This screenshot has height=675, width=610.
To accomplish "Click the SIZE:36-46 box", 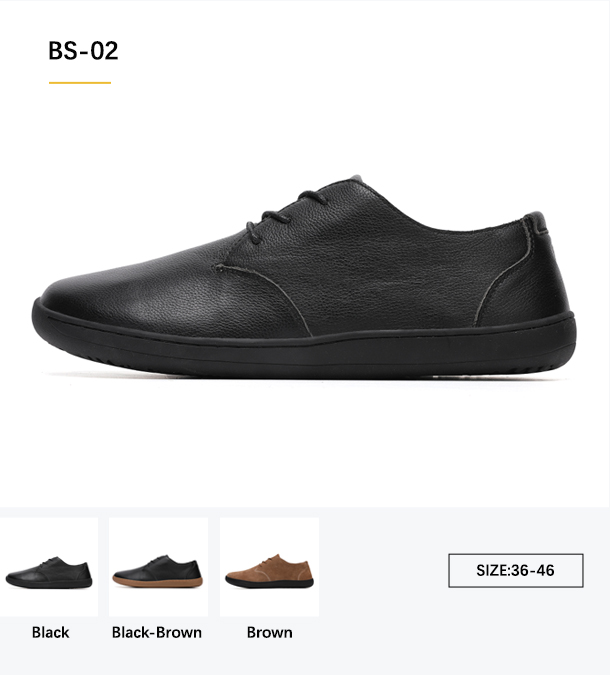I will (x=516, y=570).
